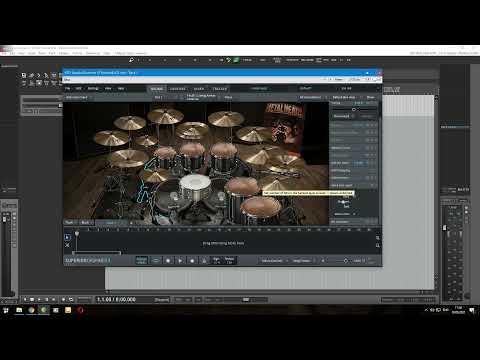Viewport: 480px width, 360px height.
Task: Stop playback in Superior Drummer transport
Action: point(168,261)
